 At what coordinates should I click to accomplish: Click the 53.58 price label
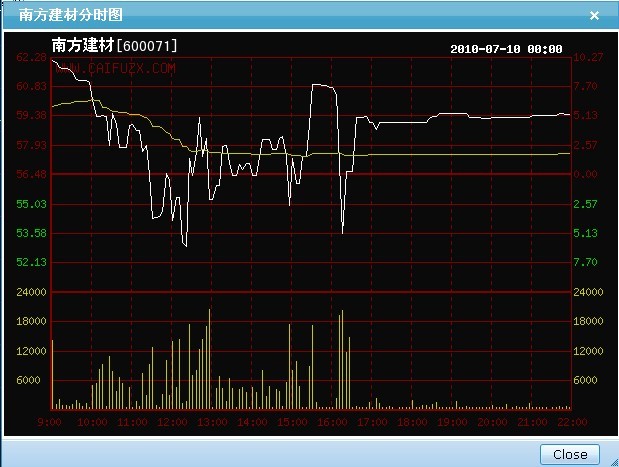pos(31,233)
